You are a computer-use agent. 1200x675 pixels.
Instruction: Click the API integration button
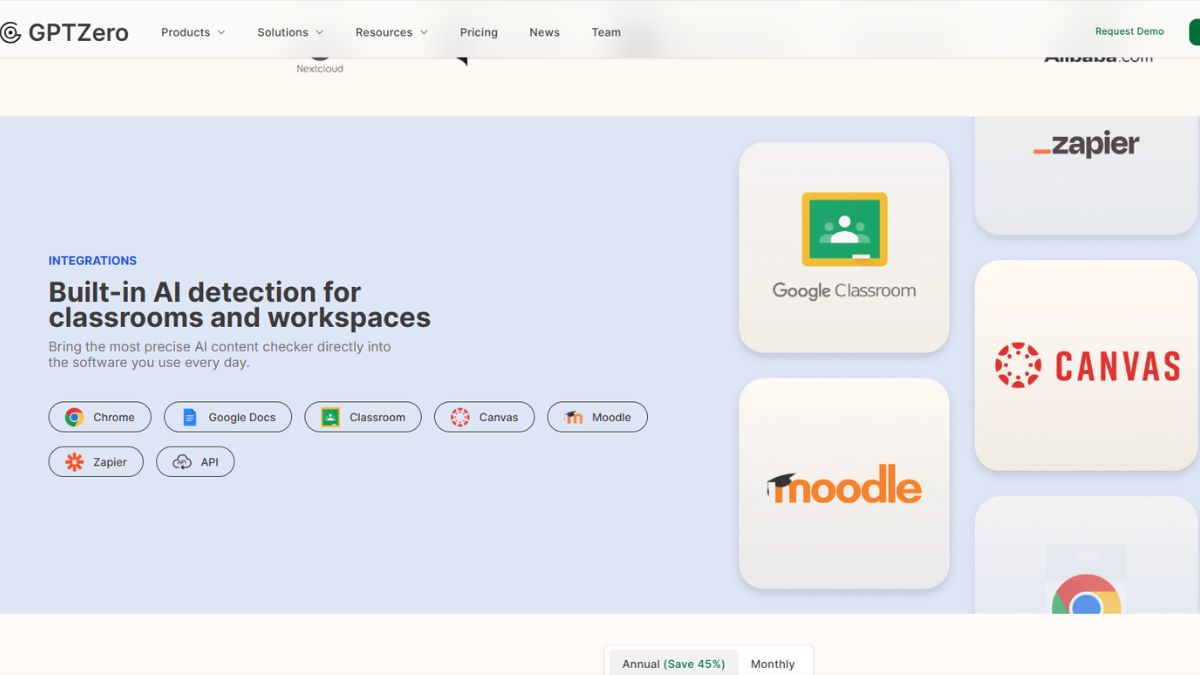195,462
